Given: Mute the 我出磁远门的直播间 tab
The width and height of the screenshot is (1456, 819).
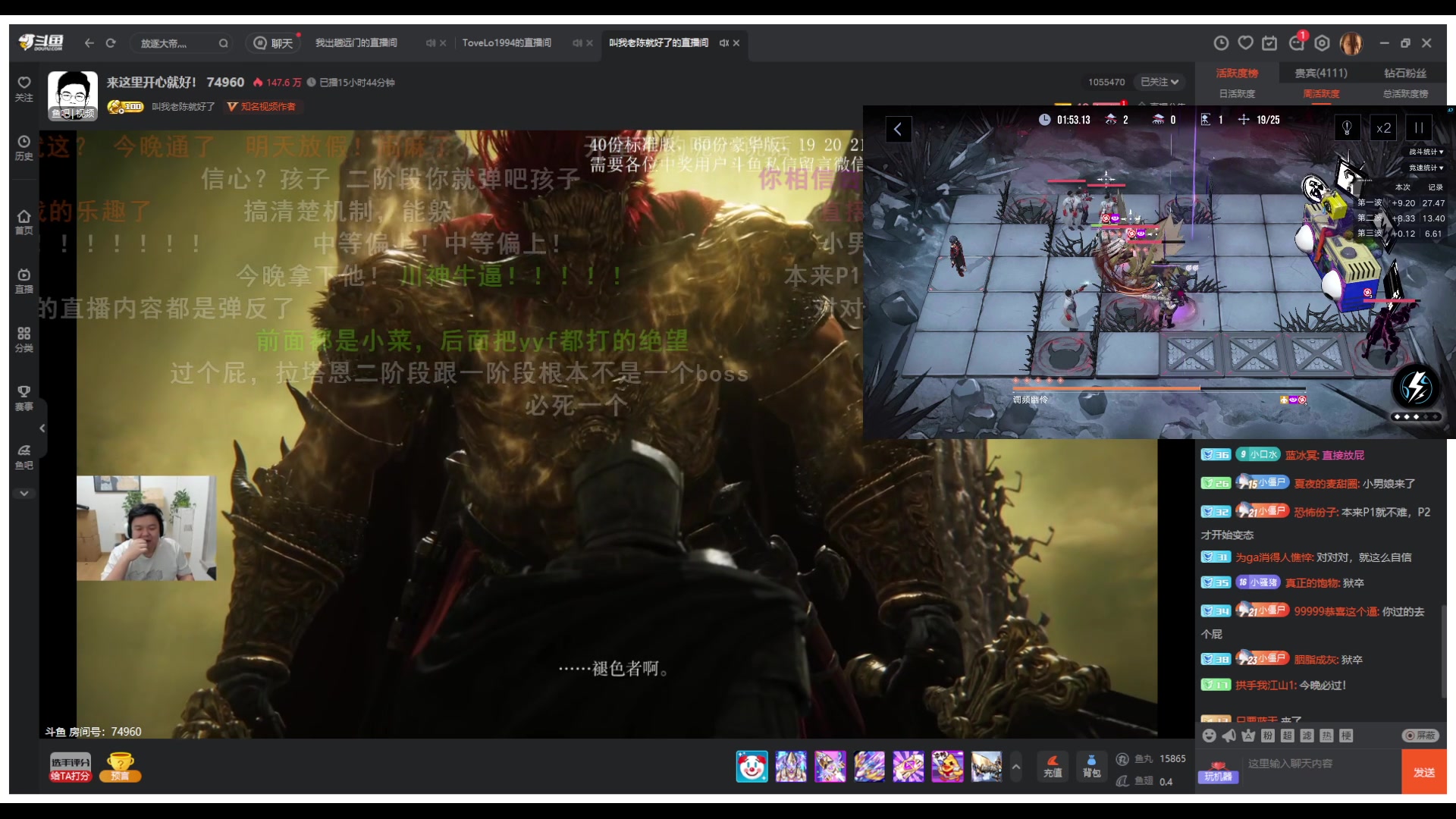Looking at the screenshot, I should tap(430, 43).
